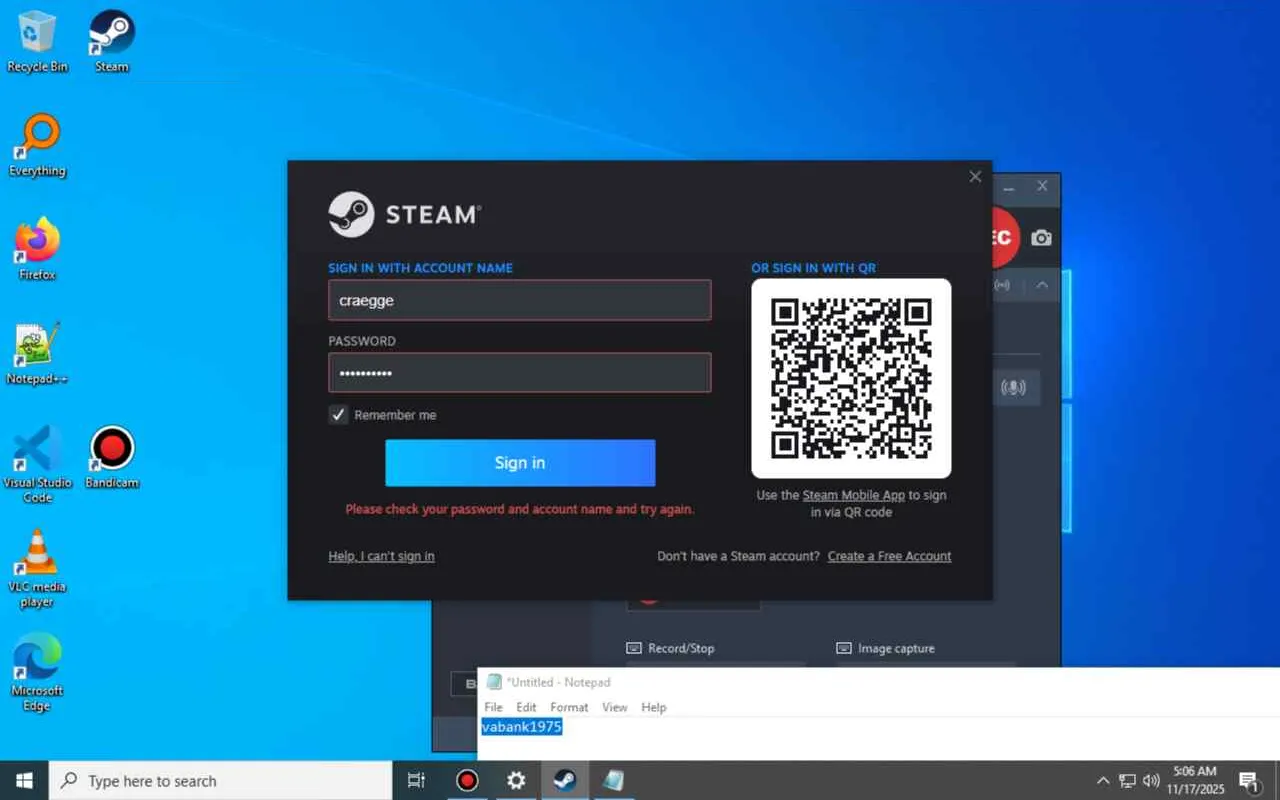Toggle the Remember me checkbox
Viewport: 1280px width, 800px height.
point(339,415)
